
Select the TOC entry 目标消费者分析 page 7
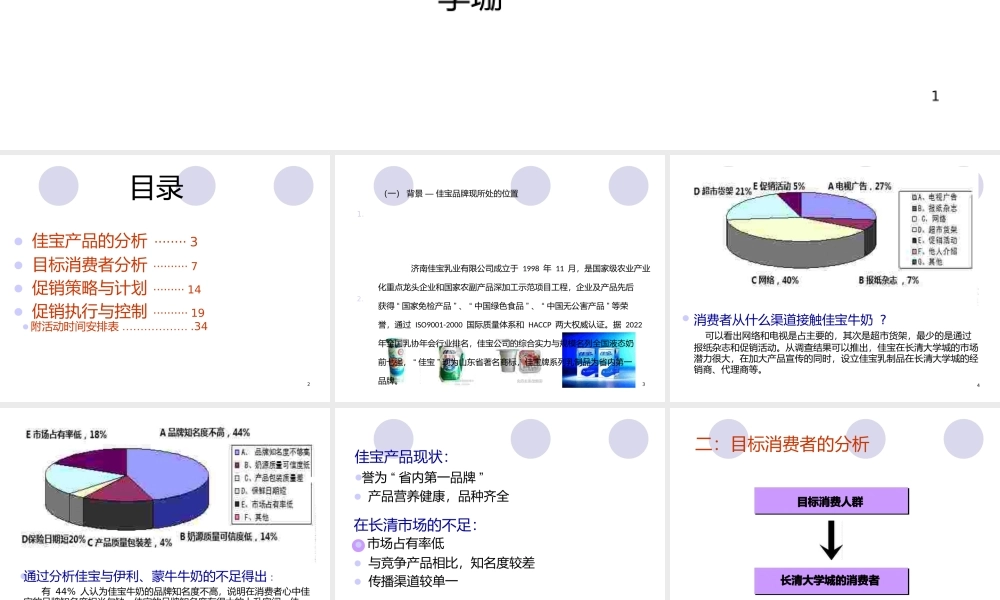pos(115,265)
